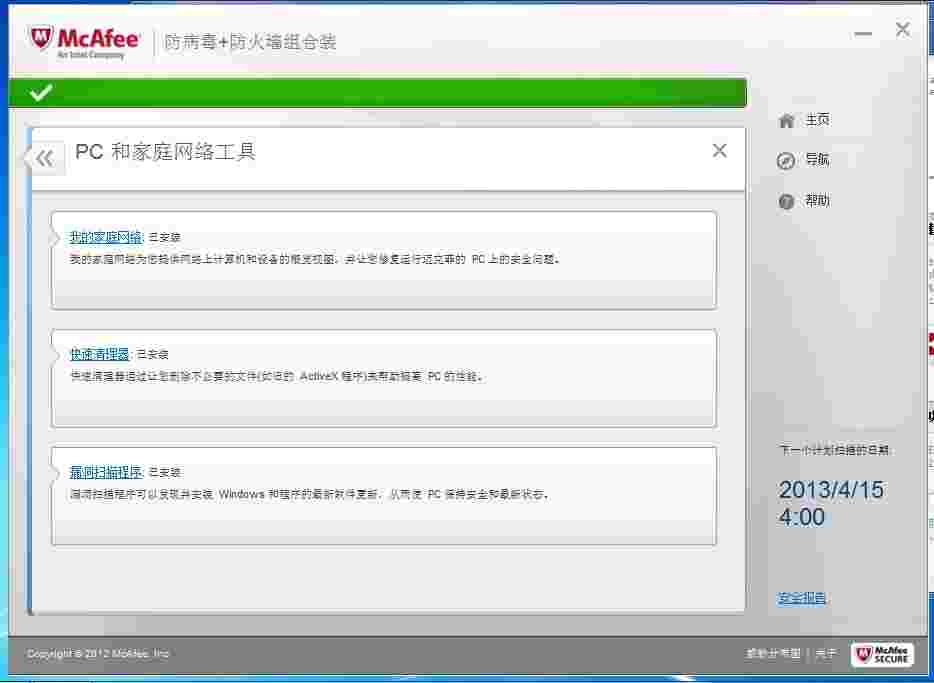Open the 快速清理器 link

coord(98,353)
